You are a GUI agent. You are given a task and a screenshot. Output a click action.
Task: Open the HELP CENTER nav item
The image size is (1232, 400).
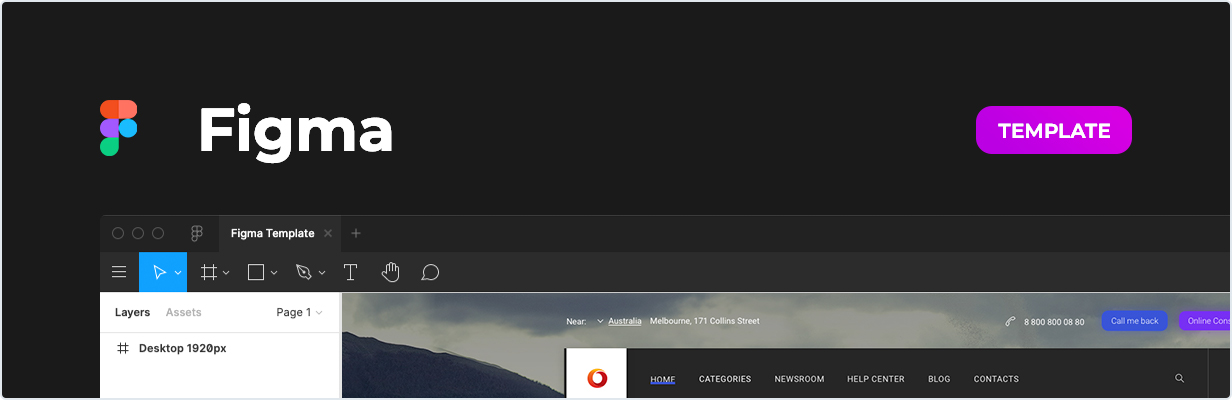[876, 379]
